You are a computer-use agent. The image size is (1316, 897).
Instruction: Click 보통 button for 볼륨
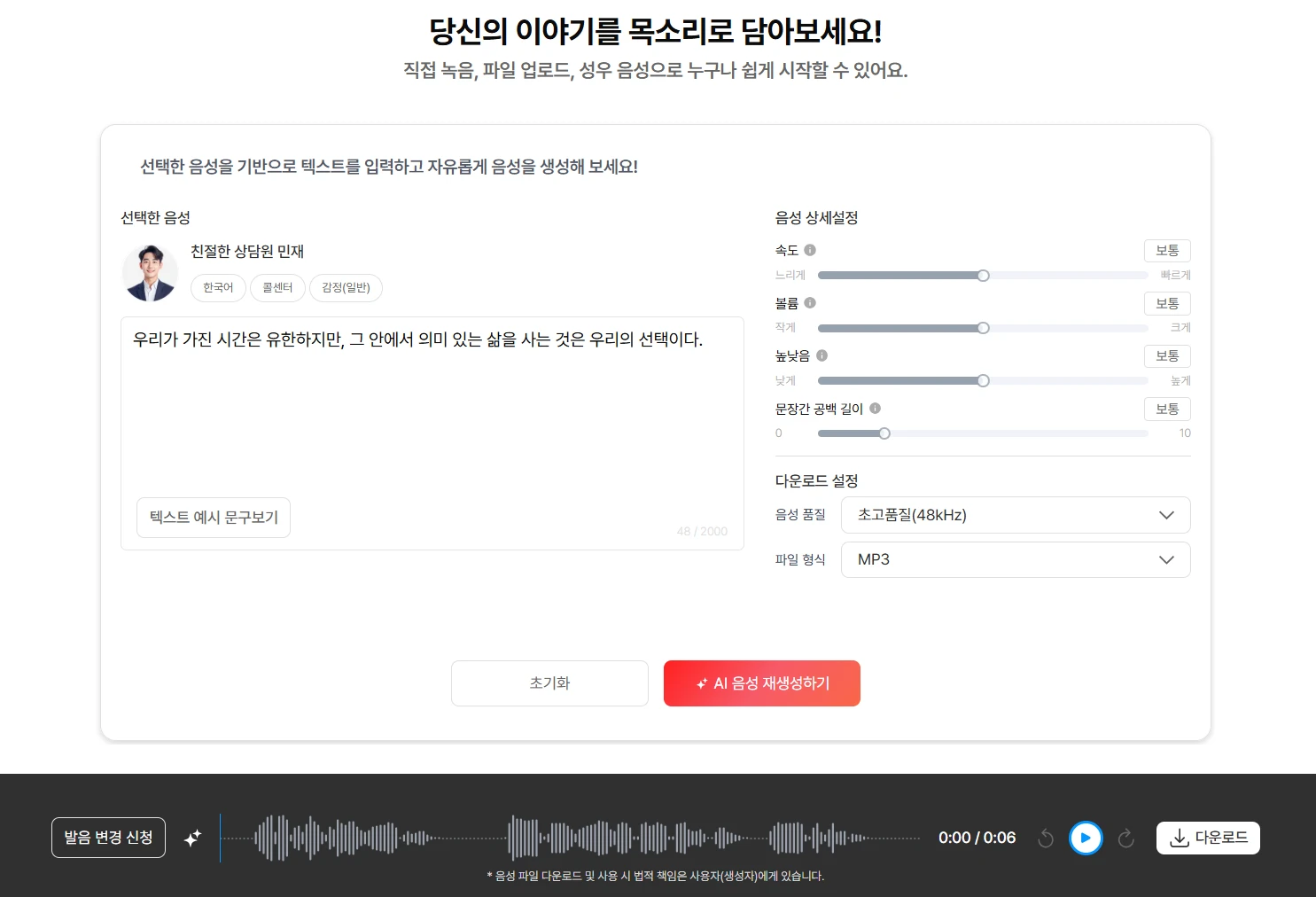pyautogui.click(x=1167, y=303)
